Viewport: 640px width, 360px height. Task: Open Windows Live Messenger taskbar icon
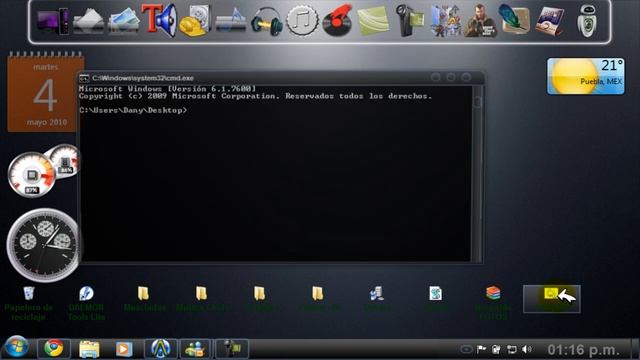click(195, 349)
